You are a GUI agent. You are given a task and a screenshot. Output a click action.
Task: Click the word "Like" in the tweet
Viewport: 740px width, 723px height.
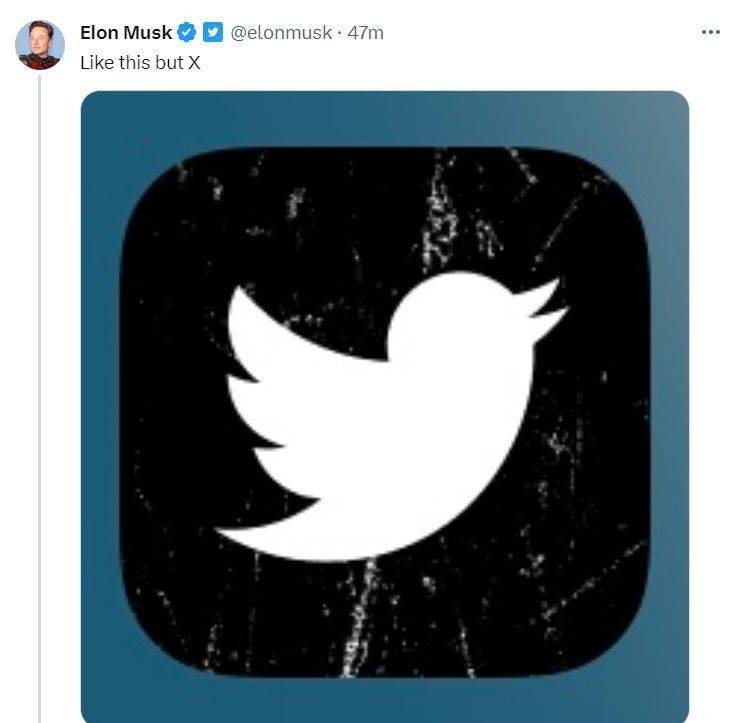tap(96, 62)
